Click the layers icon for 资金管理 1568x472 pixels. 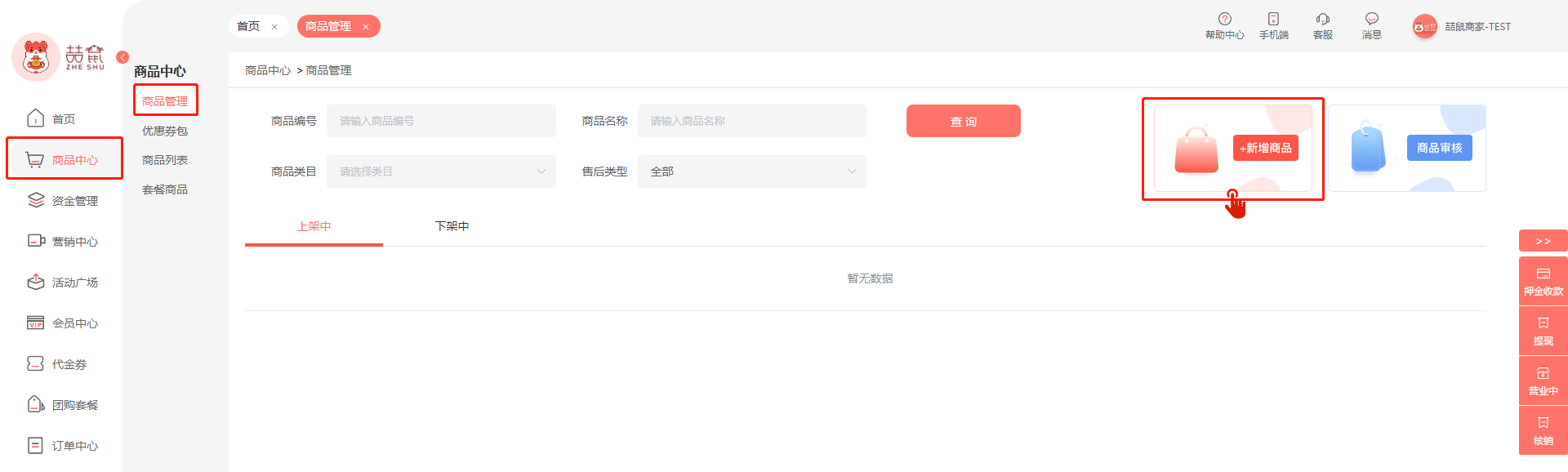coord(36,200)
